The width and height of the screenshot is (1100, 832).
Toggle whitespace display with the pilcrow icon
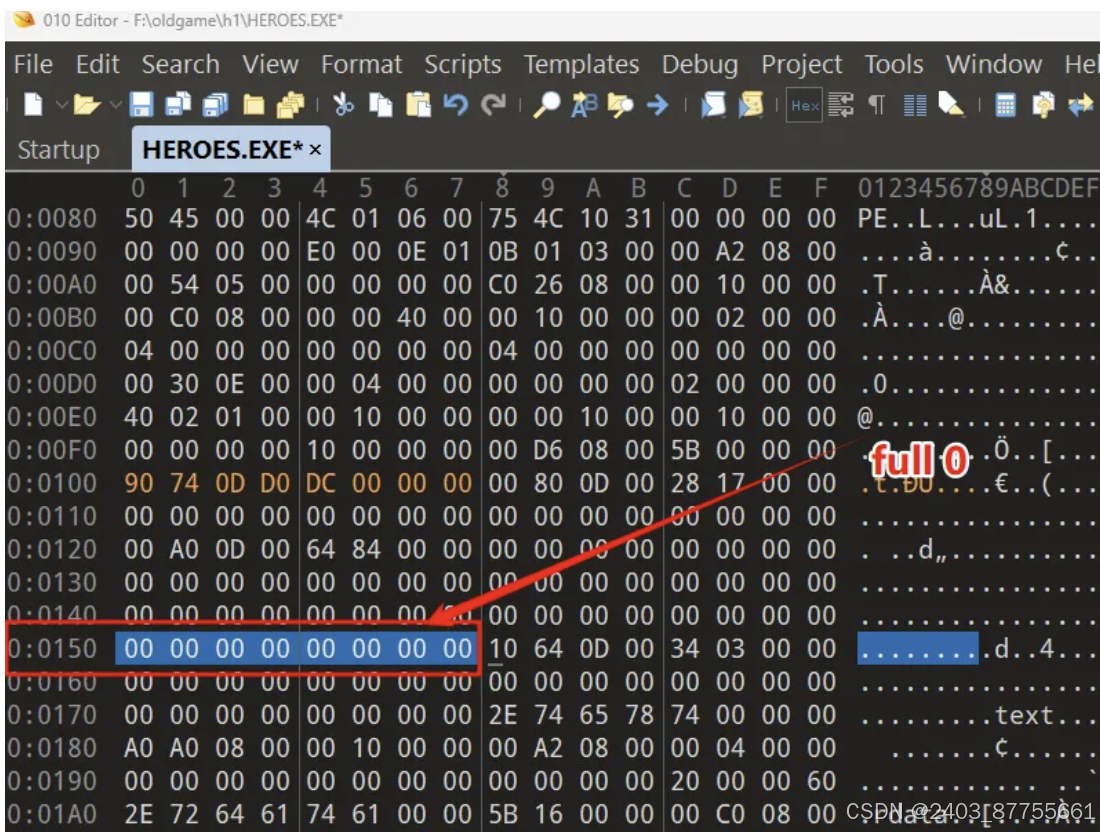877,105
